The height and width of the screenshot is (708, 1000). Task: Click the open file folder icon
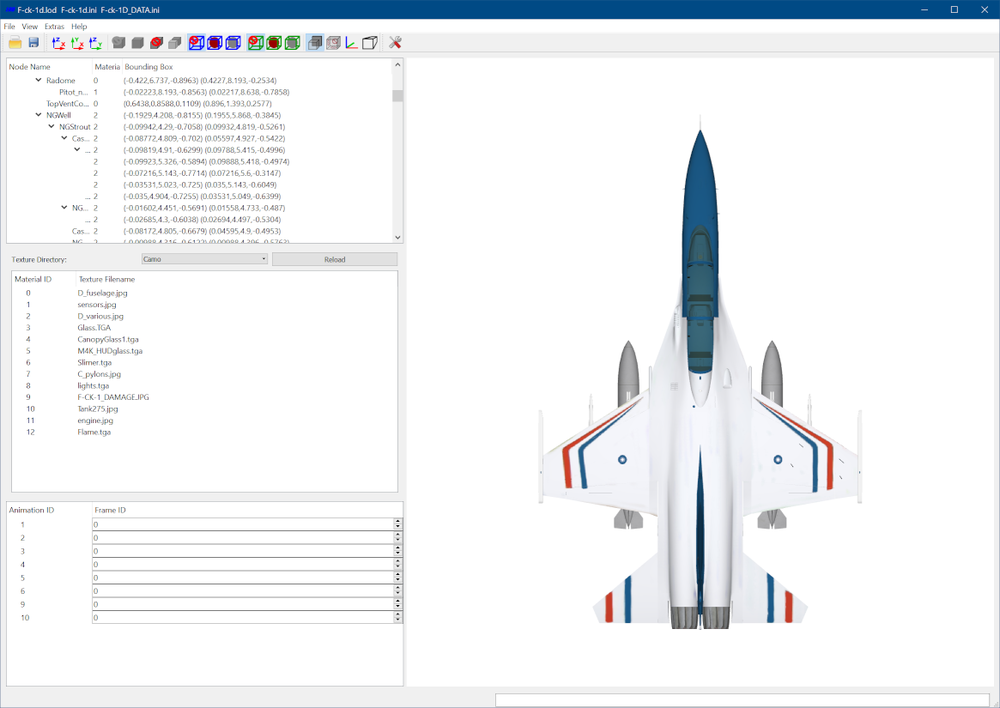point(15,43)
